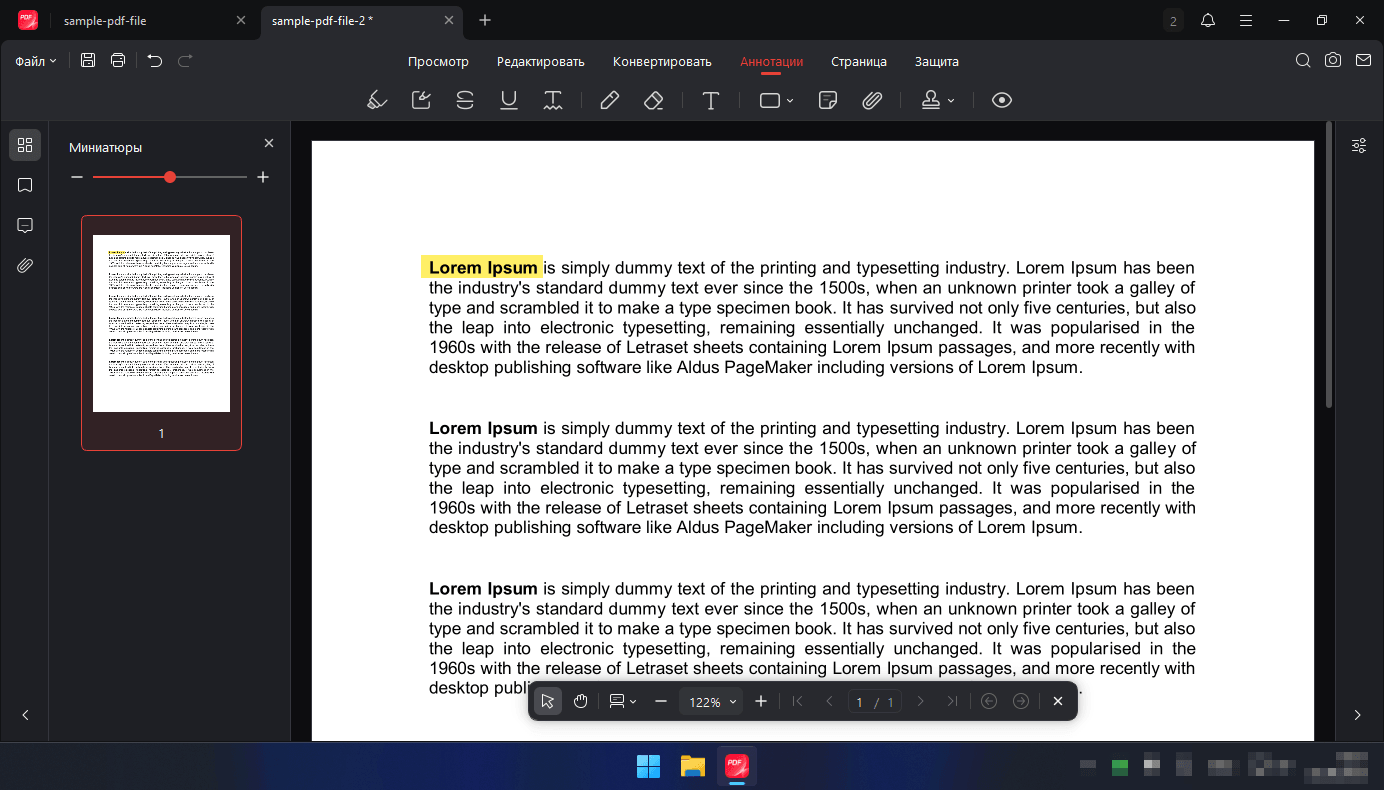The width and height of the screenshot is (1384, 790).
Task: Zoom in with the plus button
Action: click(x=761, y=701)
